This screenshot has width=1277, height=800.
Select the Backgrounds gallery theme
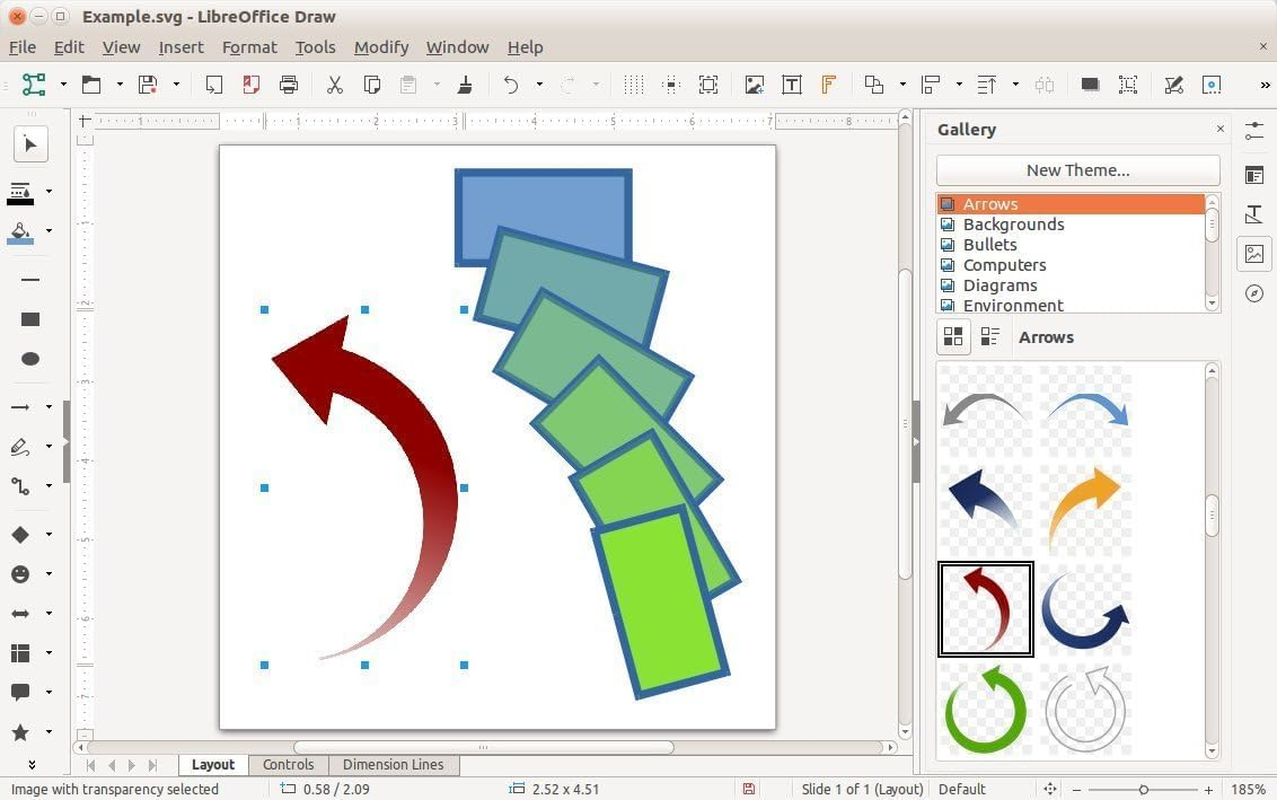point(1013,224)
